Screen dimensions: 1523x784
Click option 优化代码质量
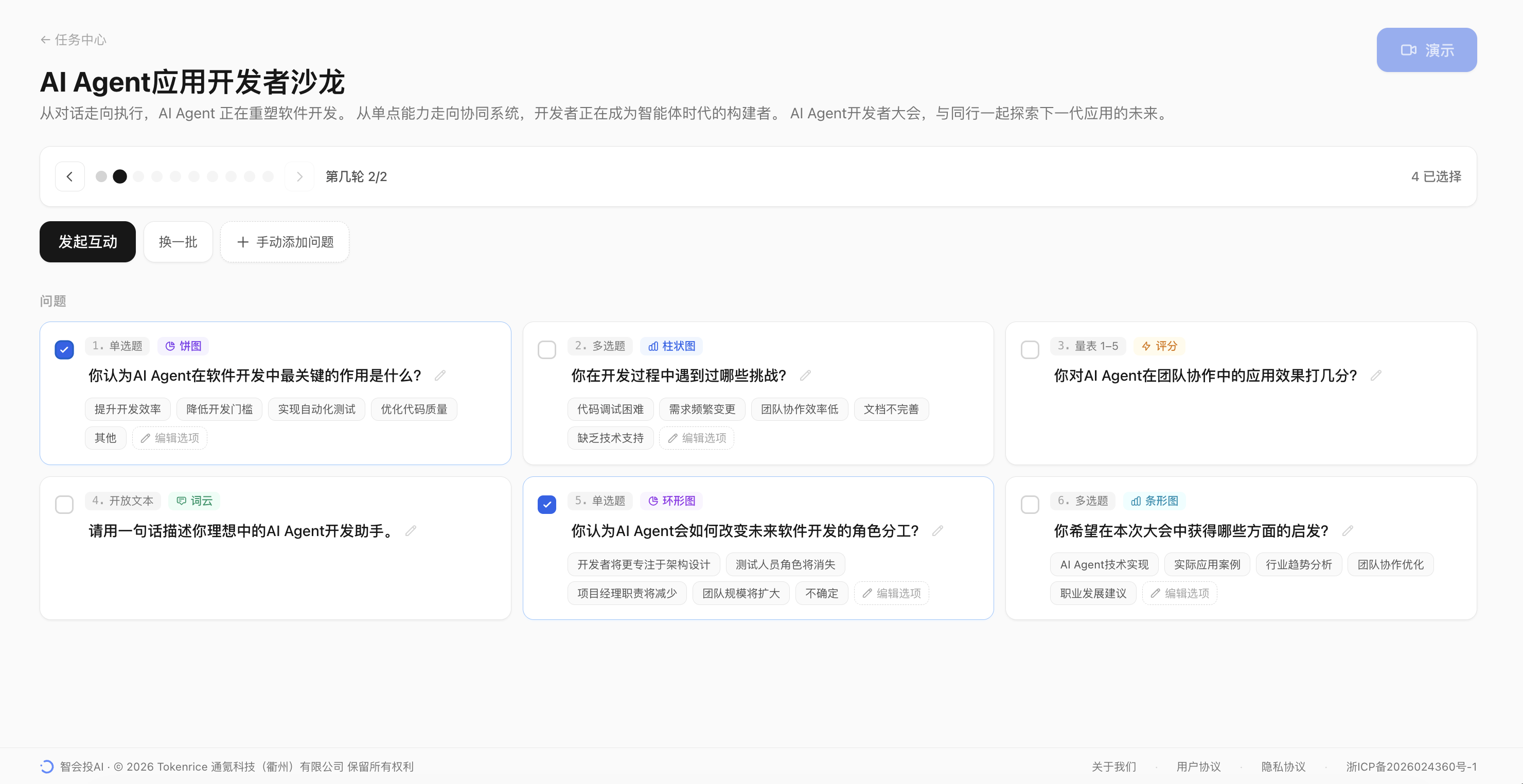414,409
